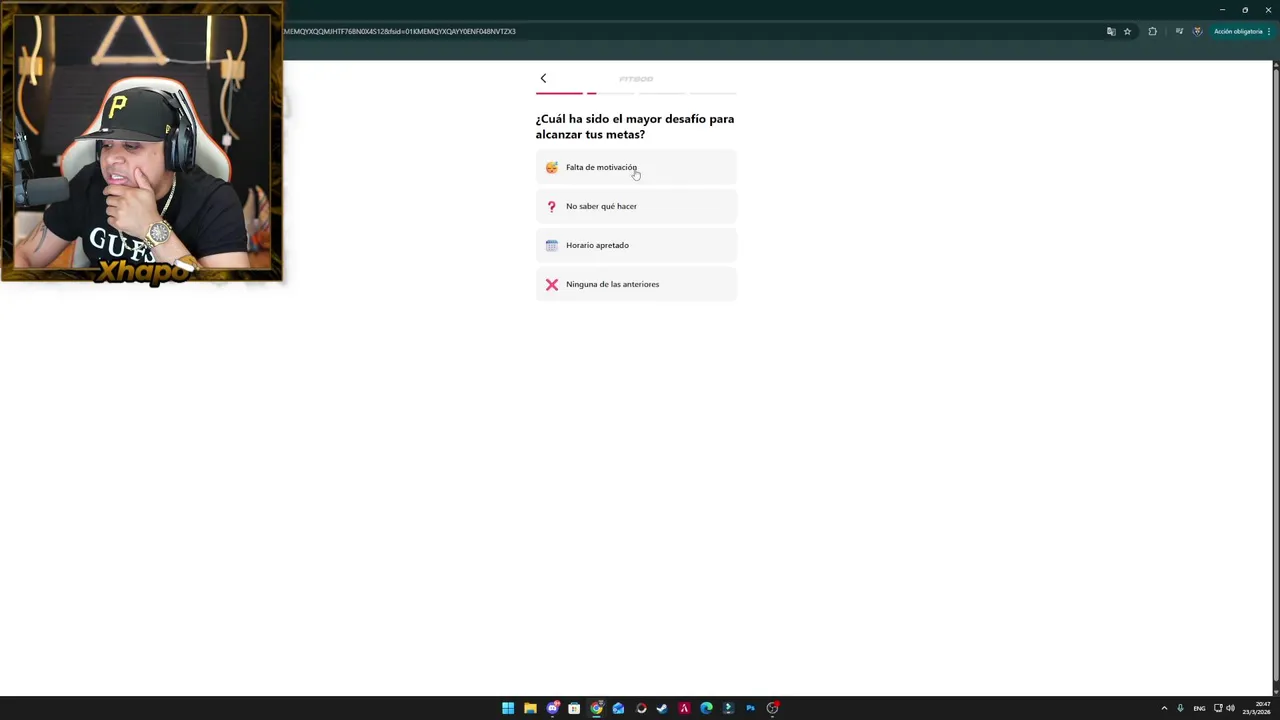
Task: Click the faded Fitbod logo in the header
Action: point(636,79)
